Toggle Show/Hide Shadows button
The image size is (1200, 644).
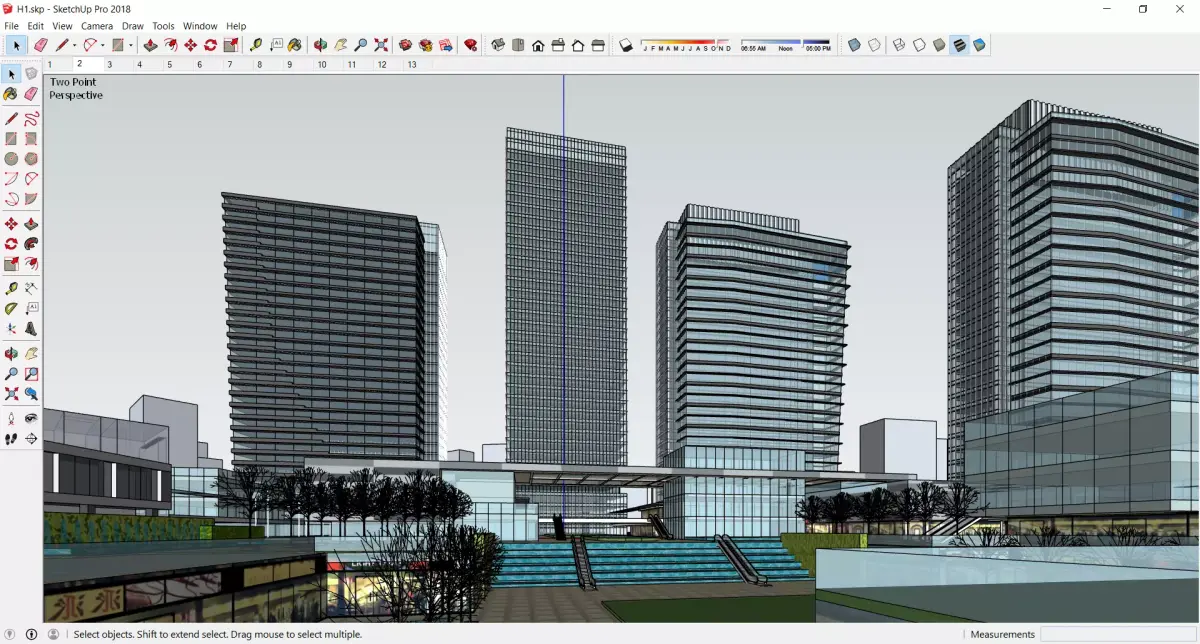[x=626, y=45]
